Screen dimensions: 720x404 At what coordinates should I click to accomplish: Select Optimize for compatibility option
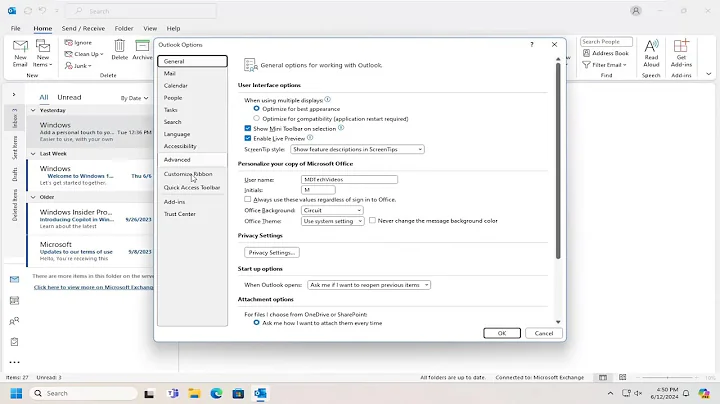coord(256,118)
